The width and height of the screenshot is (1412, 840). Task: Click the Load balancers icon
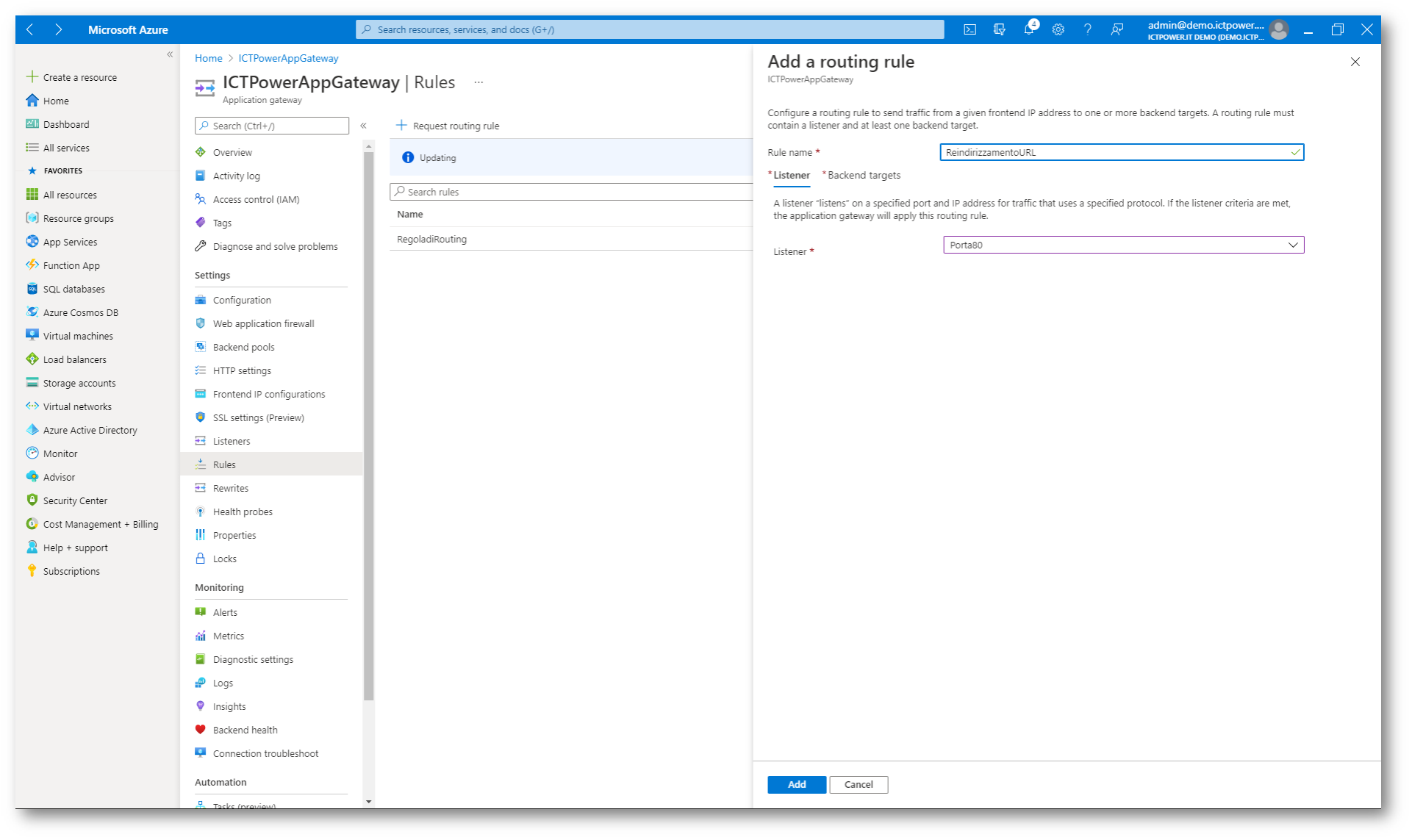(x=32, y=359)
